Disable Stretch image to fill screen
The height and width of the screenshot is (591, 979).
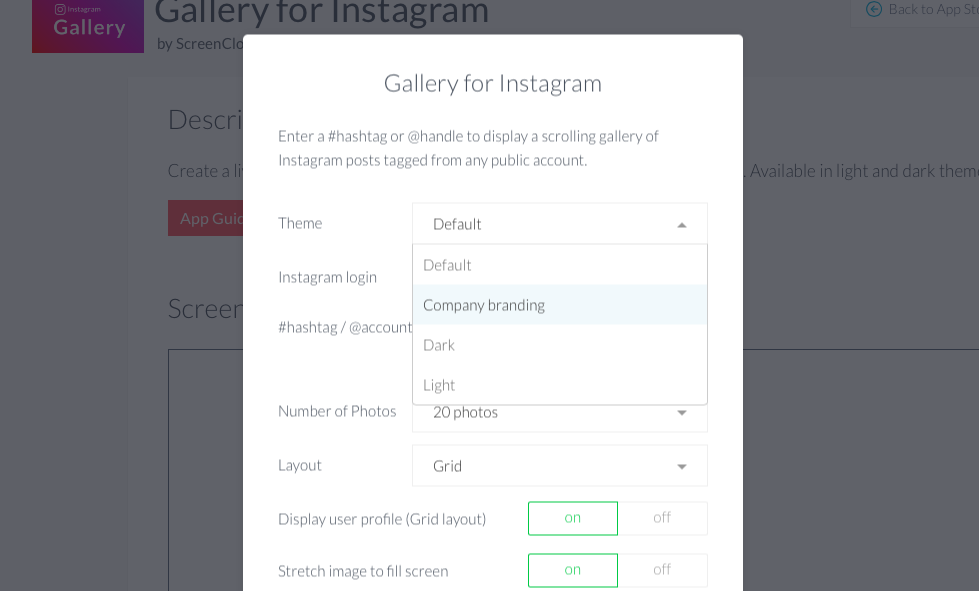point(662,570)
